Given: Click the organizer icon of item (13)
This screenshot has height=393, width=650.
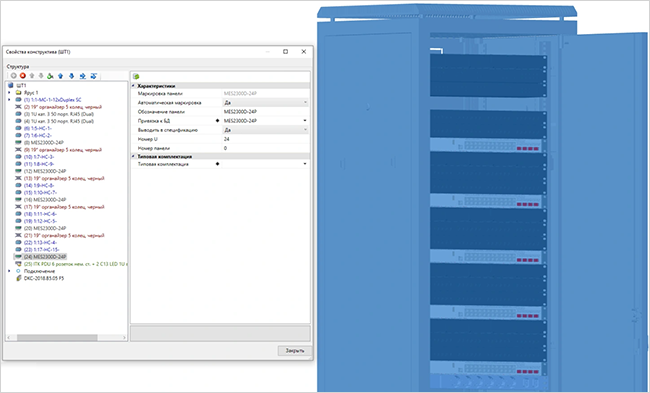Looking at the screenshot, I should click(x=18, y=178).
